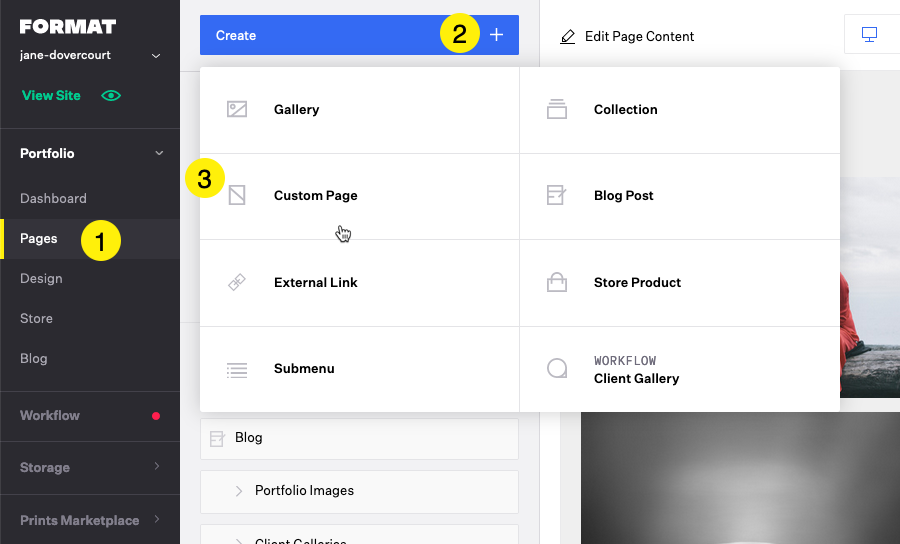Click the green View Site eye icon

click(x=111, y=95)
